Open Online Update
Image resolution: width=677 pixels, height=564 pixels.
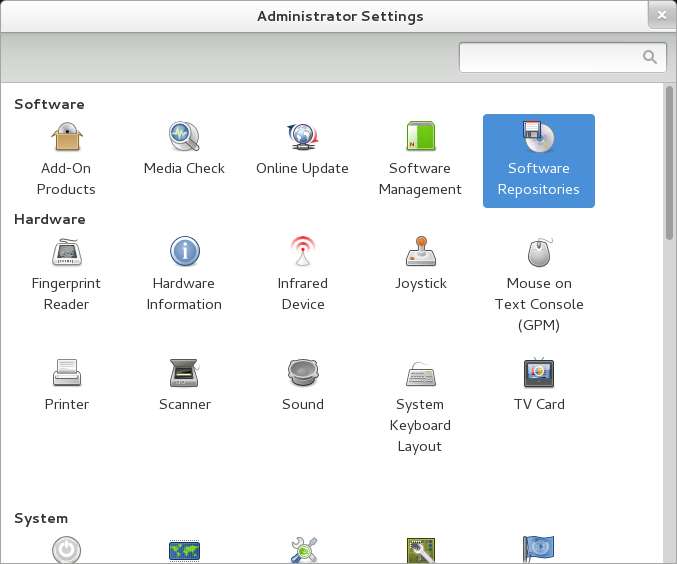click(x=302, y=149)
